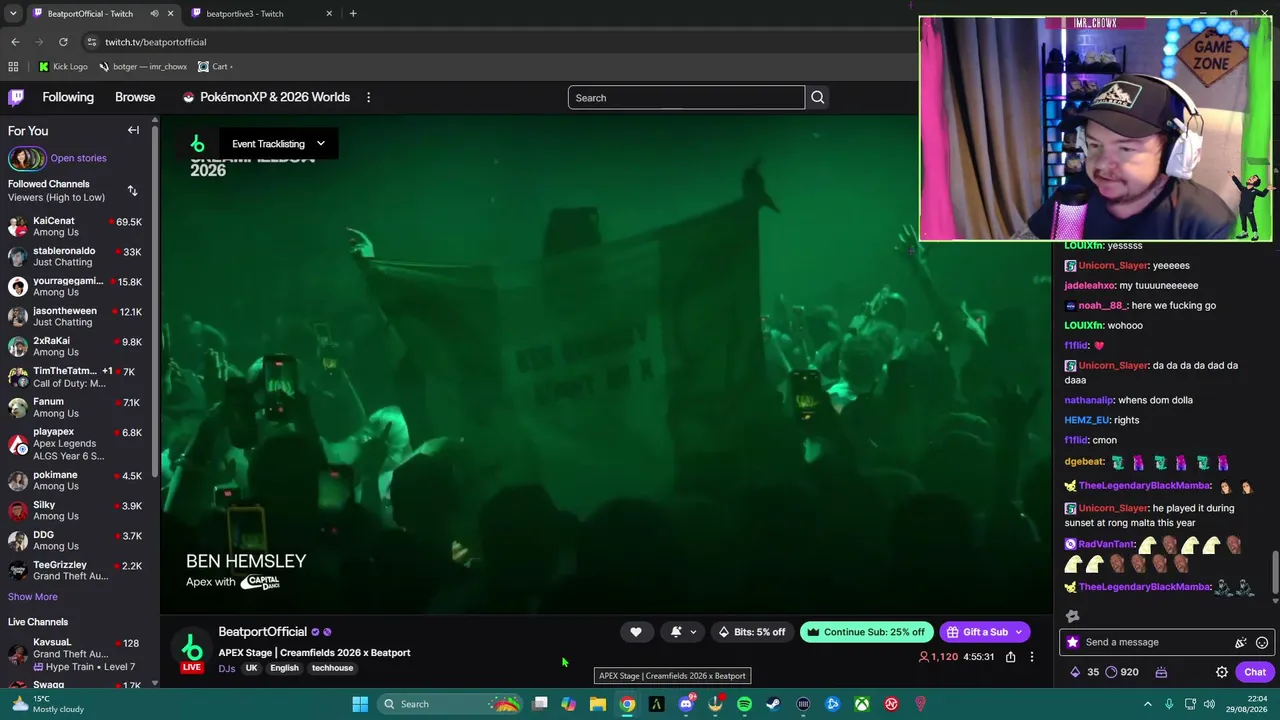Open Discord from the taskbar

coord(686,704)
